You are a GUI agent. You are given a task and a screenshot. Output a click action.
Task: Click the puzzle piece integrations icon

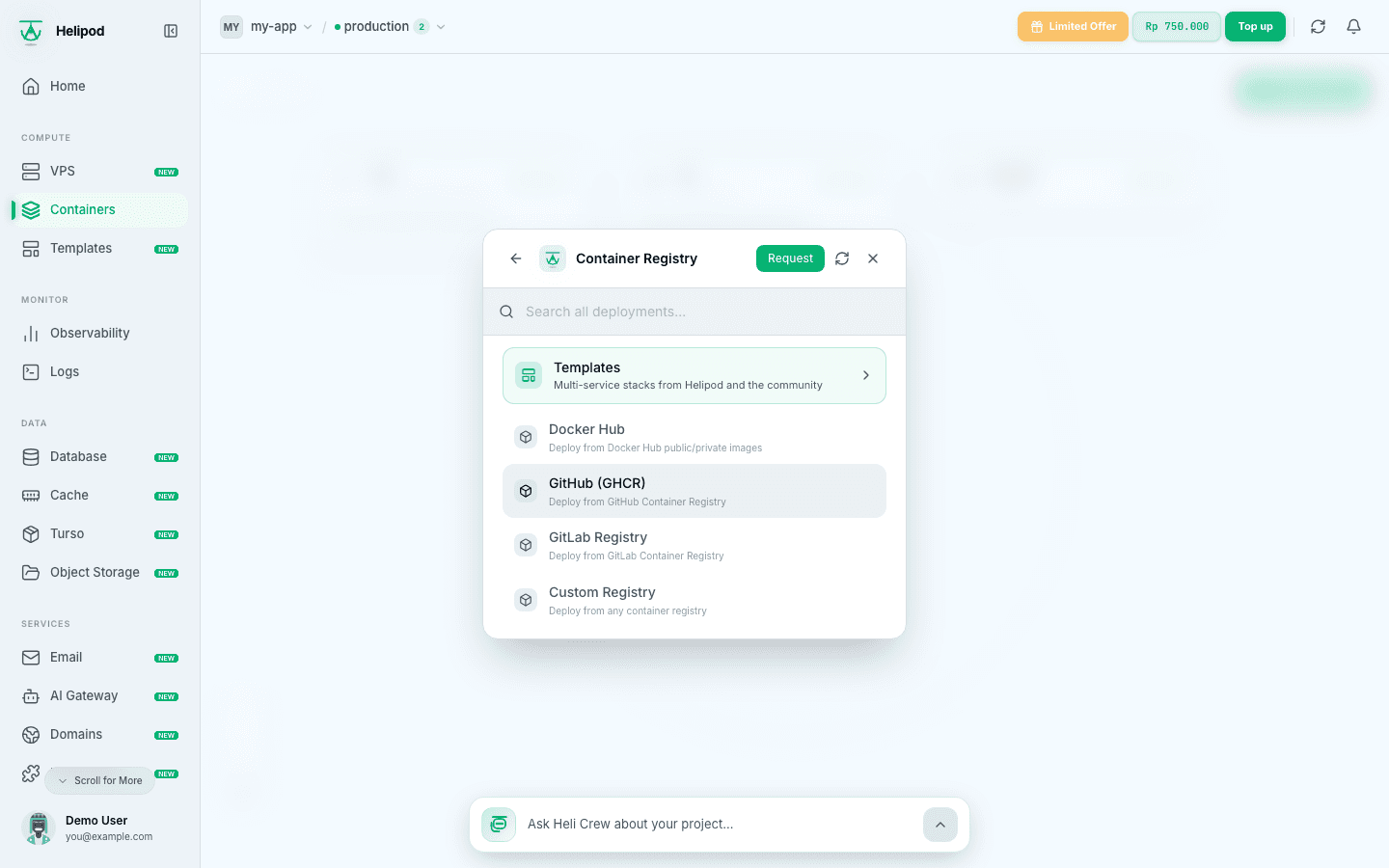click(31, 773)
